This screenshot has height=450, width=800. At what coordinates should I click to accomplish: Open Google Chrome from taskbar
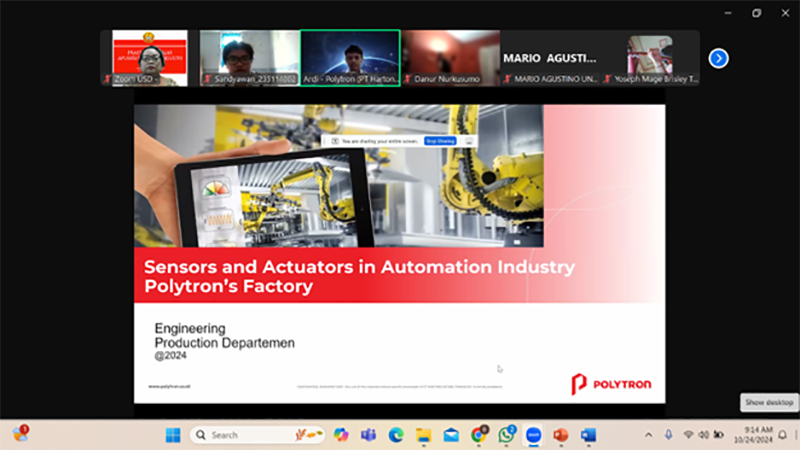click(479, 435)
